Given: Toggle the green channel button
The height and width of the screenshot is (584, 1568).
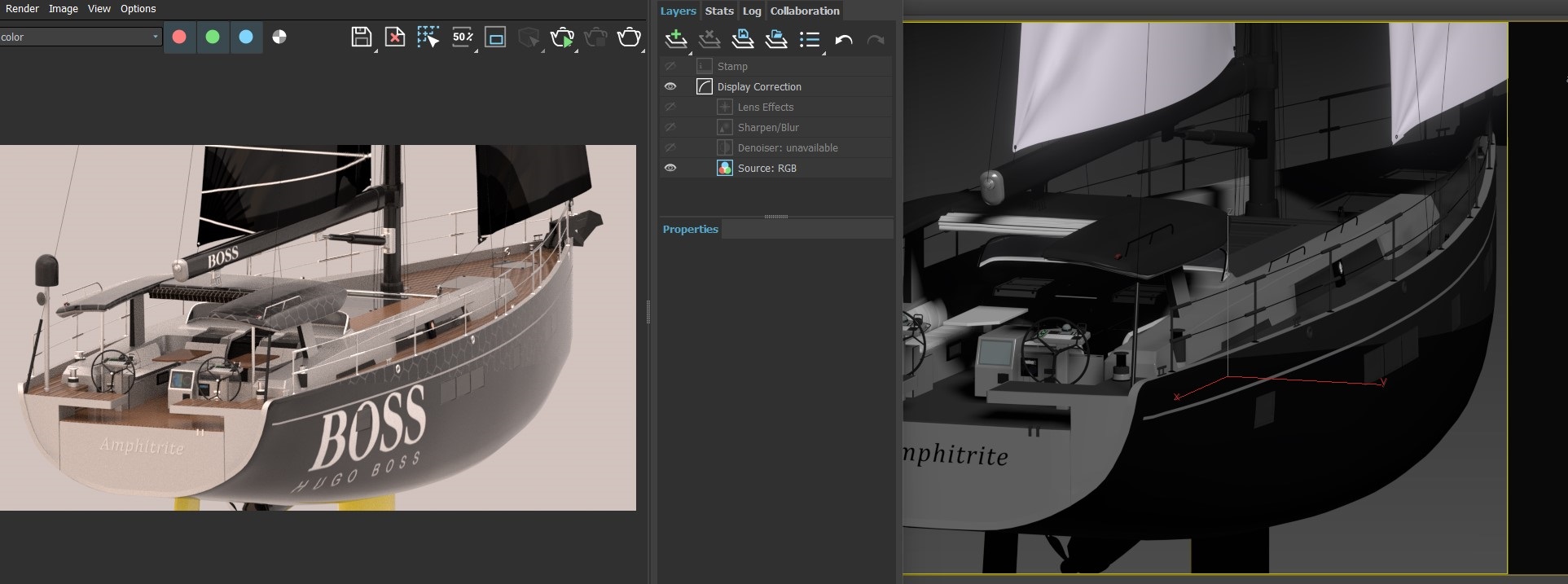Looking at the screenshot, I should [213, 37].
